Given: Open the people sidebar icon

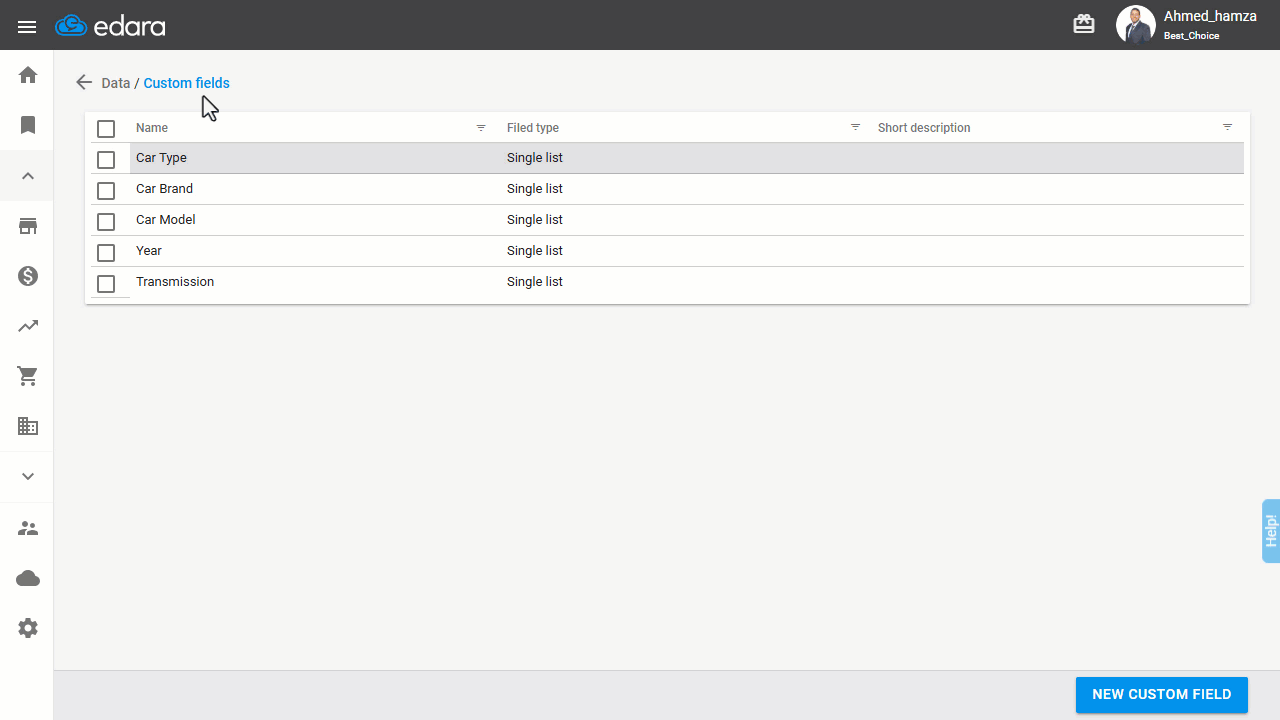Looking at the screenshot, I should (28, 528).
